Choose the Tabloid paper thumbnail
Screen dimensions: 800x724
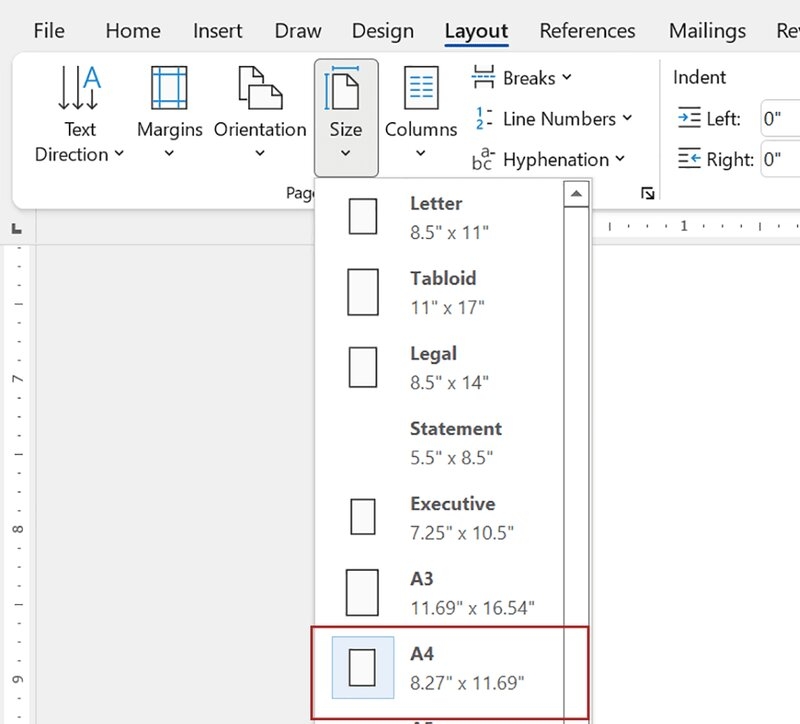click(x=362, y=291)
